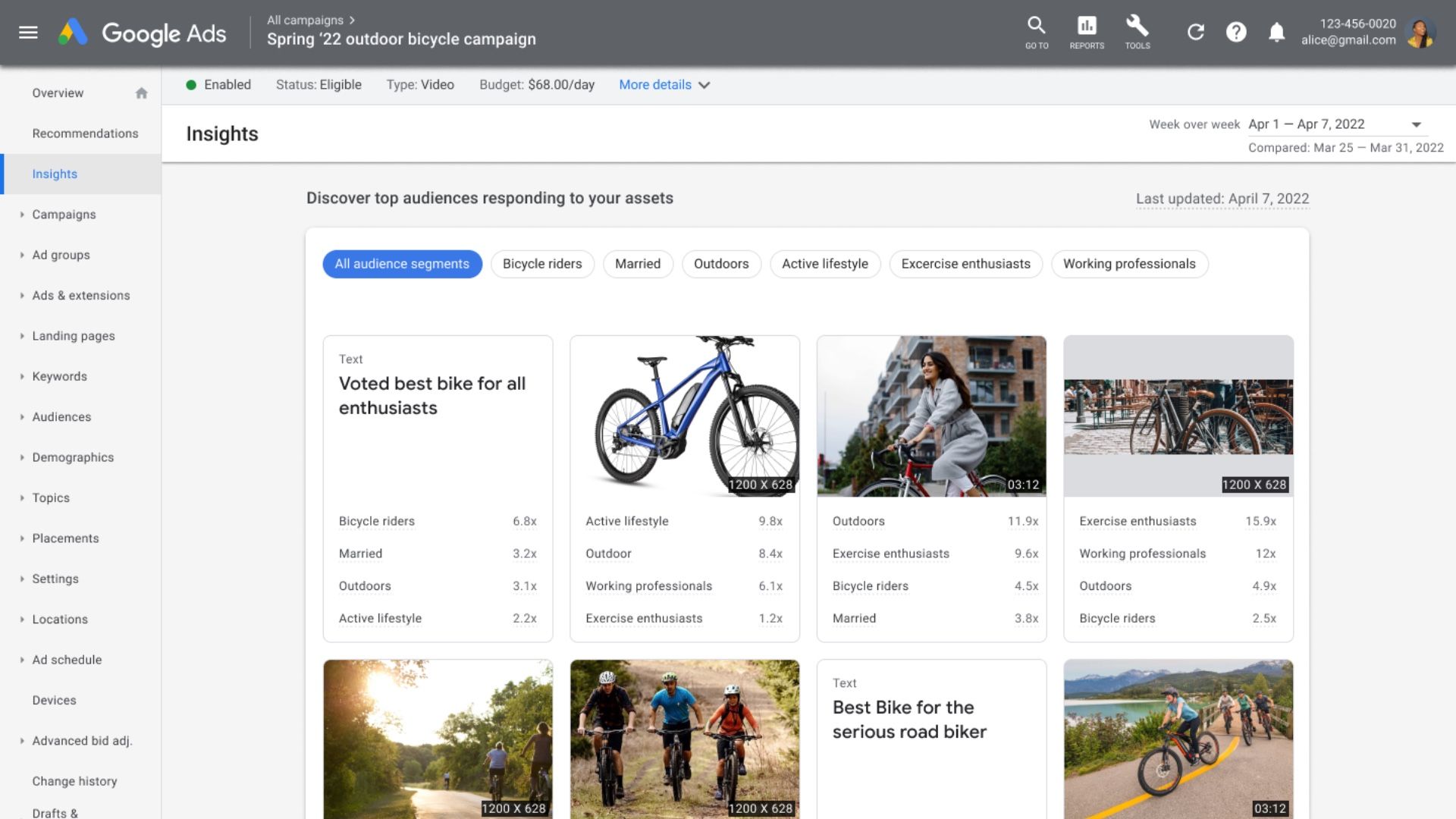Viewport: 1456px width, 819px height.
Task: Filter by the Excercise enthusiasts chip
Action: pyautogui.click(x=966, y=264)
